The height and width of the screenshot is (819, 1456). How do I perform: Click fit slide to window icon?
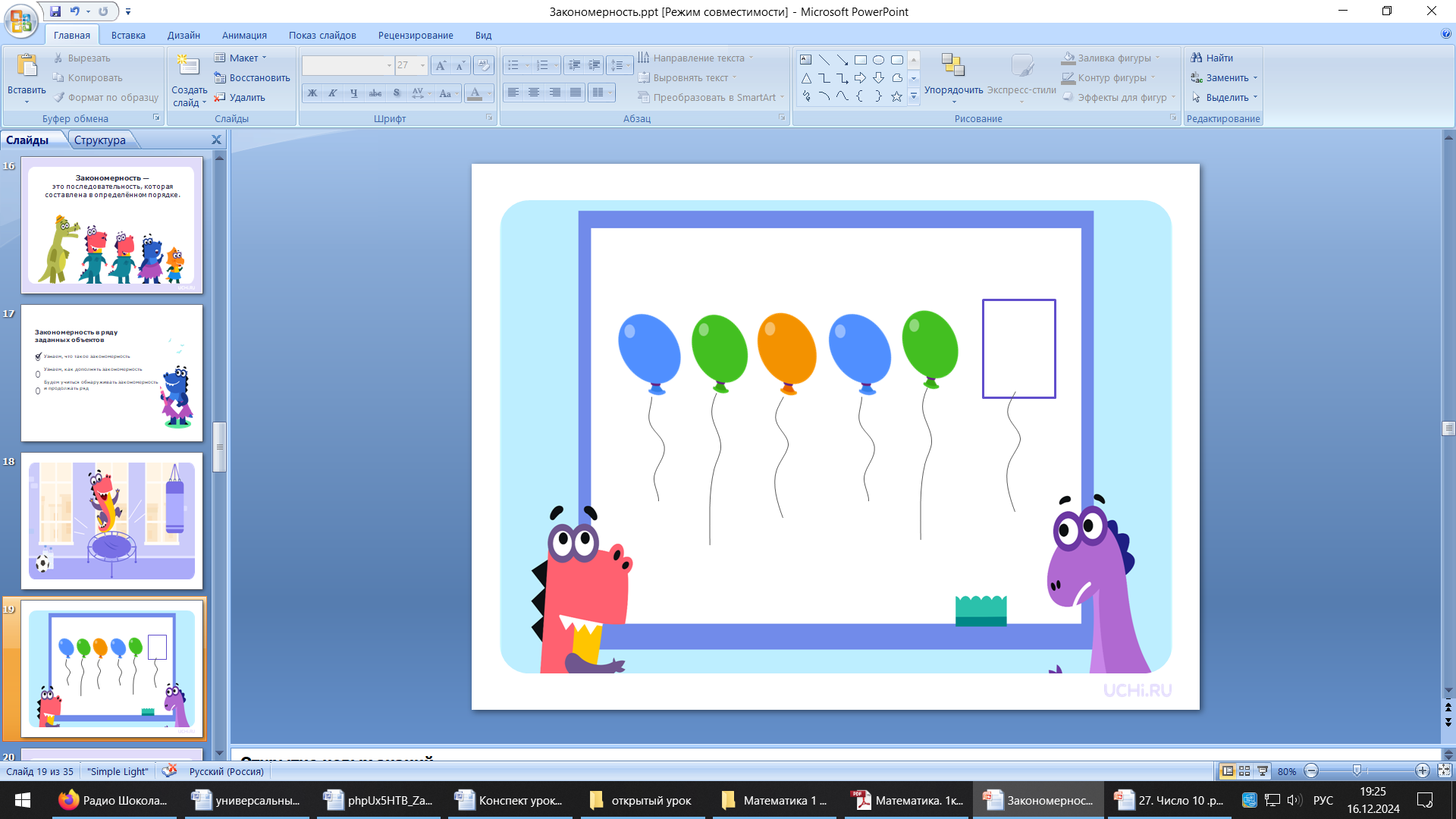pyautogui.click(x=1444, y=771)
